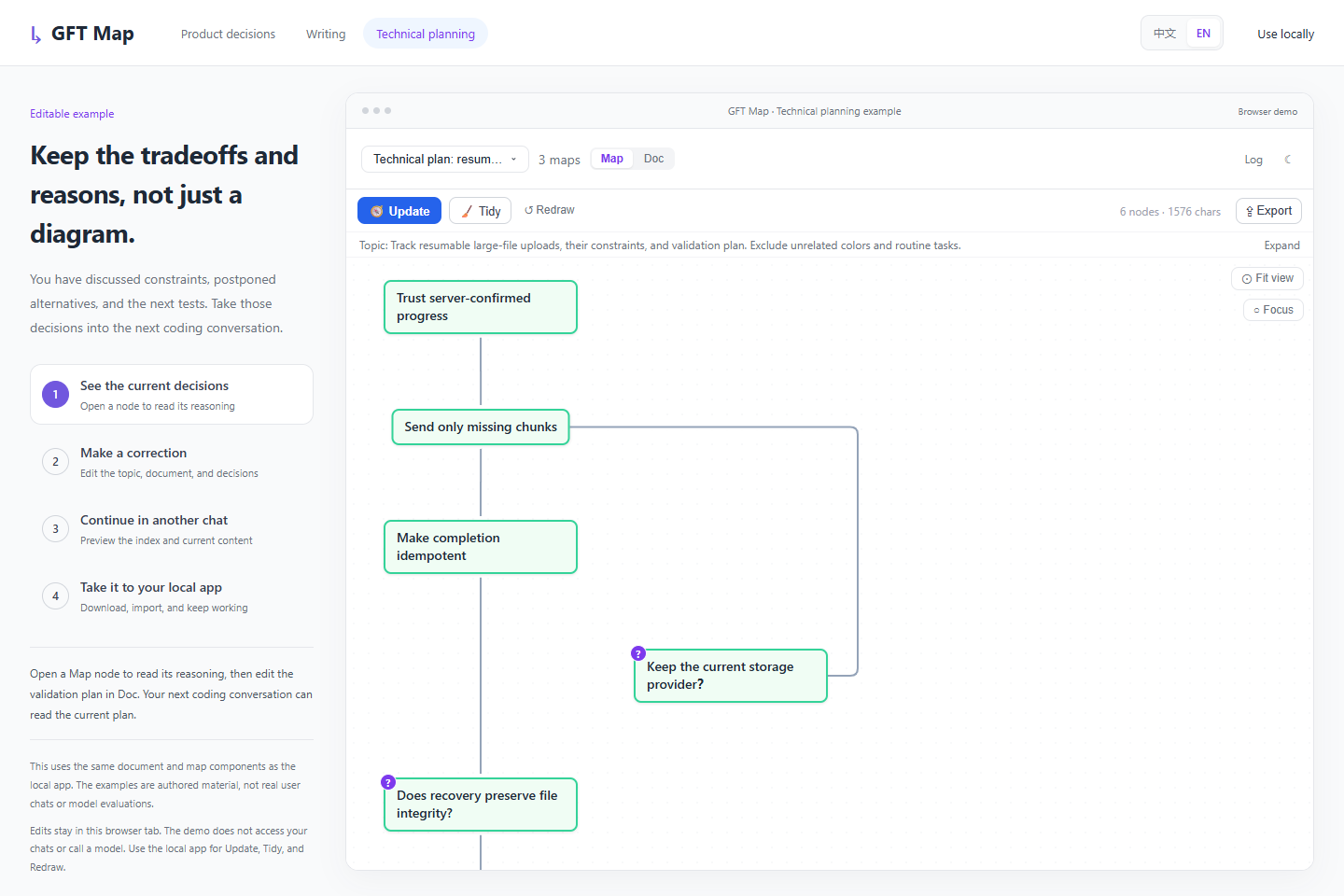The height and width of the screenshot is (896, 1344).
Task: Click the question badge on file integrity node
Action: (388, 782)
